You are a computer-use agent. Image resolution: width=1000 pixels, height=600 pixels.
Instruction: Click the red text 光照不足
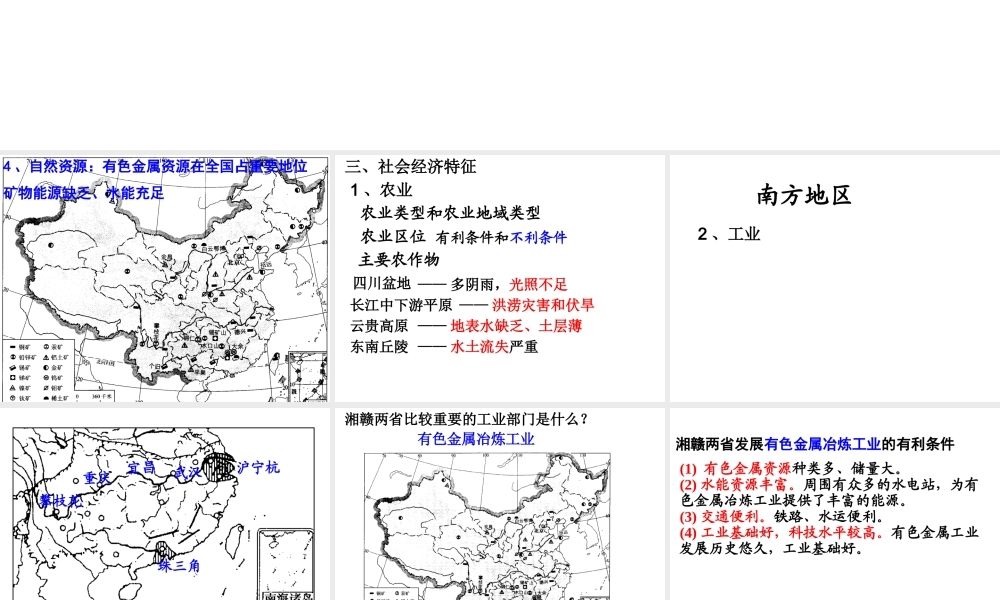pyautogui.click(x=538, y=284)
